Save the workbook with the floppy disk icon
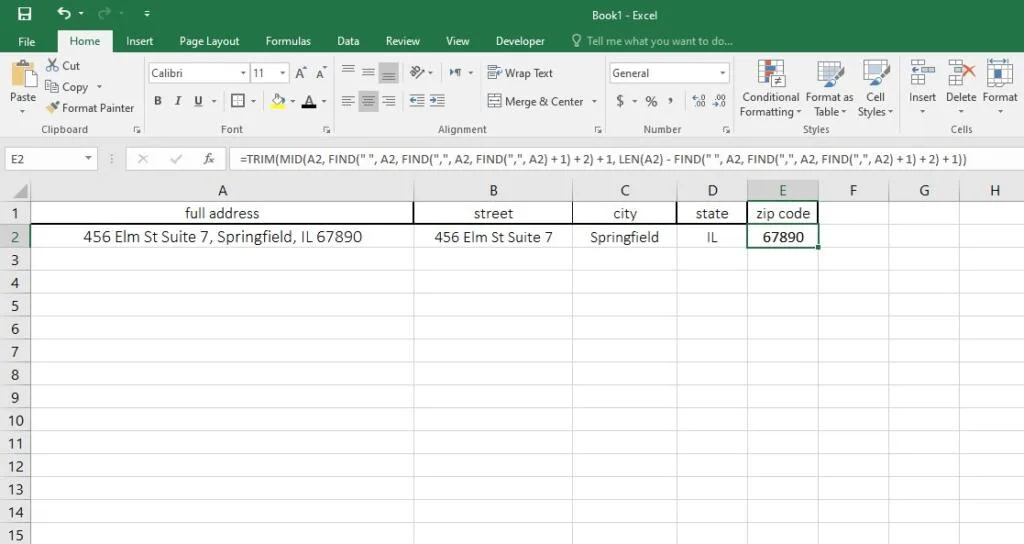This screenshot has height=544, width=1024. [24, 14]
